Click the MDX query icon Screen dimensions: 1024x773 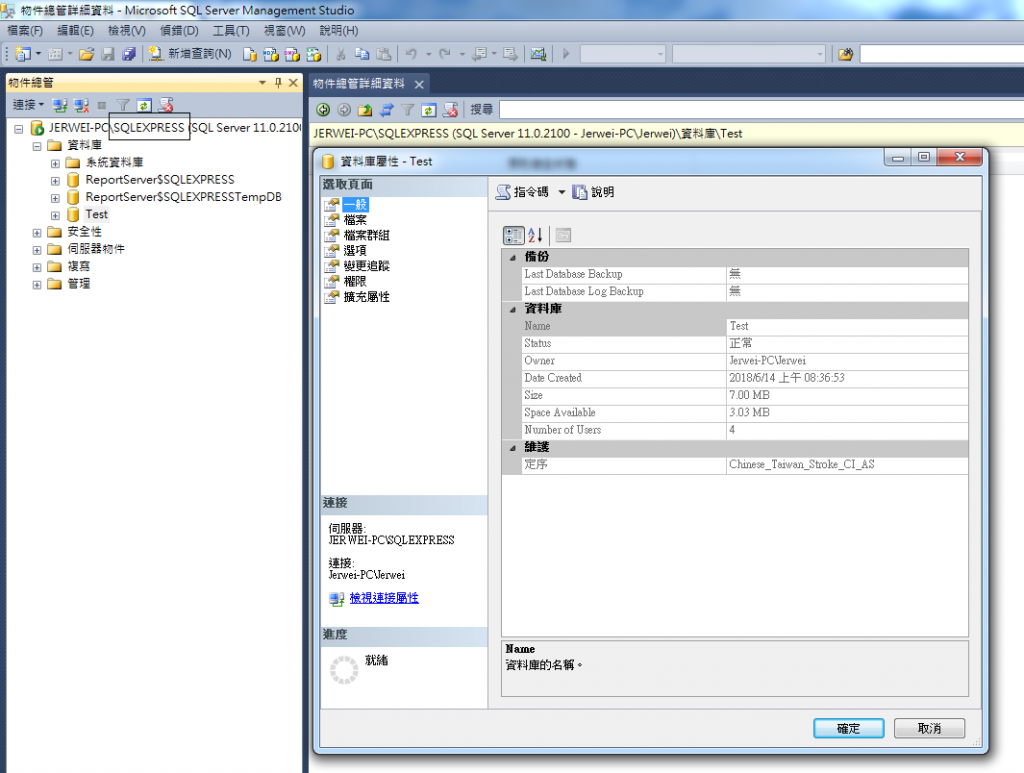point(270,54)
